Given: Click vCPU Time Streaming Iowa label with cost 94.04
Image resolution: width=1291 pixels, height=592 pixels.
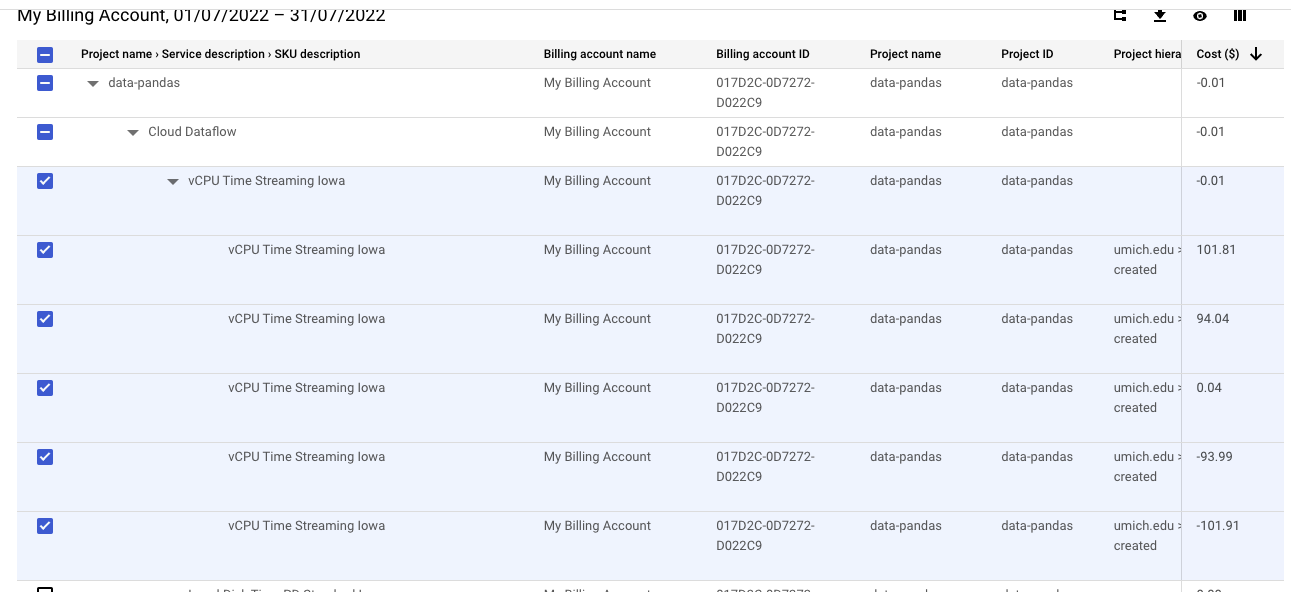Looking at the screenshot, I should pos(306,319).
